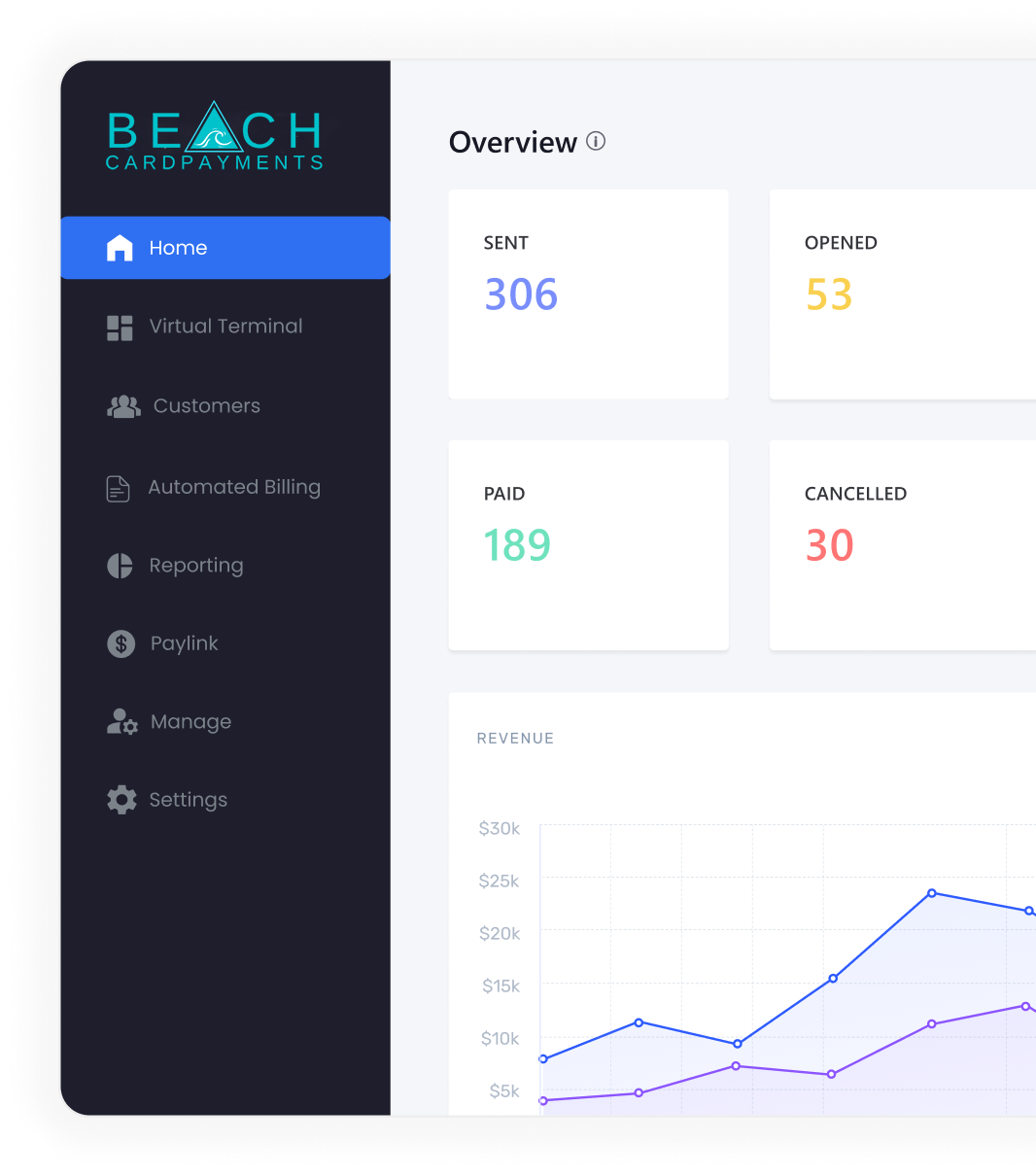
Task: Click the $30k axis label
Action: [x=500, y=828]
